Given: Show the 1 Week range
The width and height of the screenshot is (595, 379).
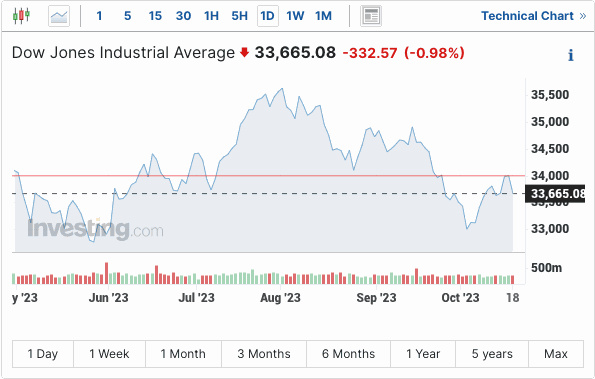Looking at the screenshot, I should pyautogui.click(x=109, y=354).
